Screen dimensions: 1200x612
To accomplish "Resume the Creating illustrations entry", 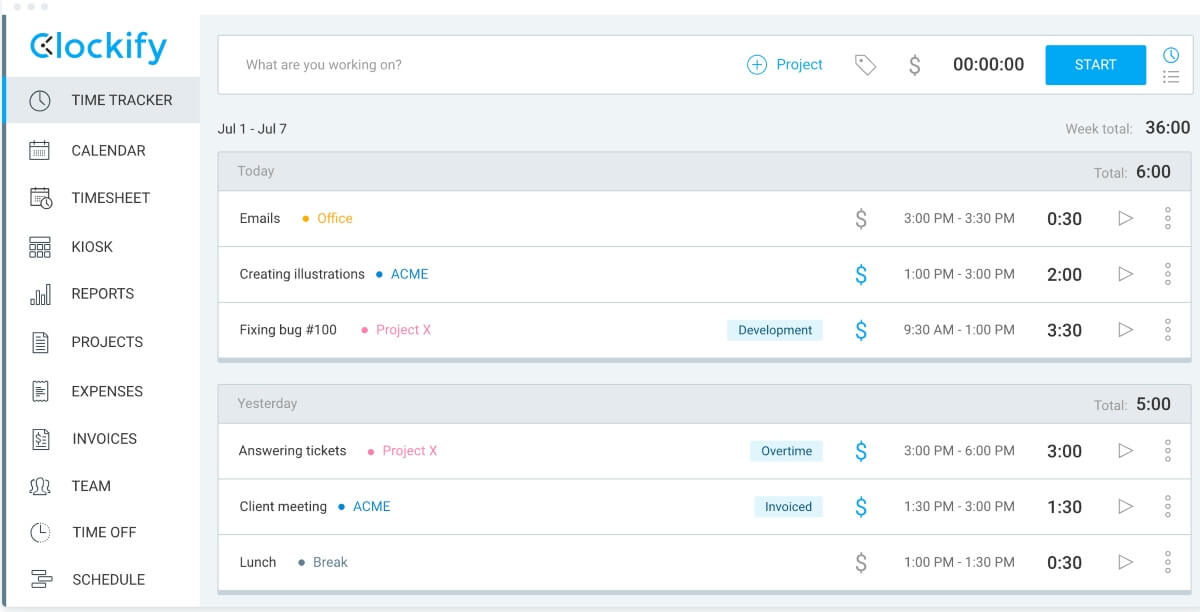I will 1125,274.
